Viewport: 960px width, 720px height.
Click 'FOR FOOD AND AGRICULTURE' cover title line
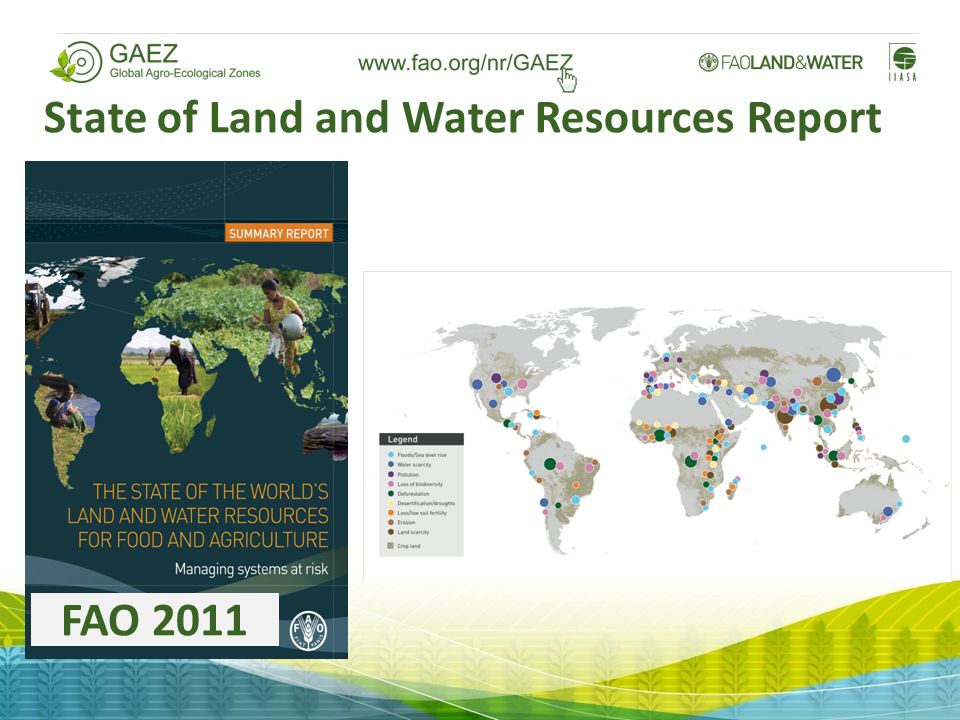[x=203, y=539]
